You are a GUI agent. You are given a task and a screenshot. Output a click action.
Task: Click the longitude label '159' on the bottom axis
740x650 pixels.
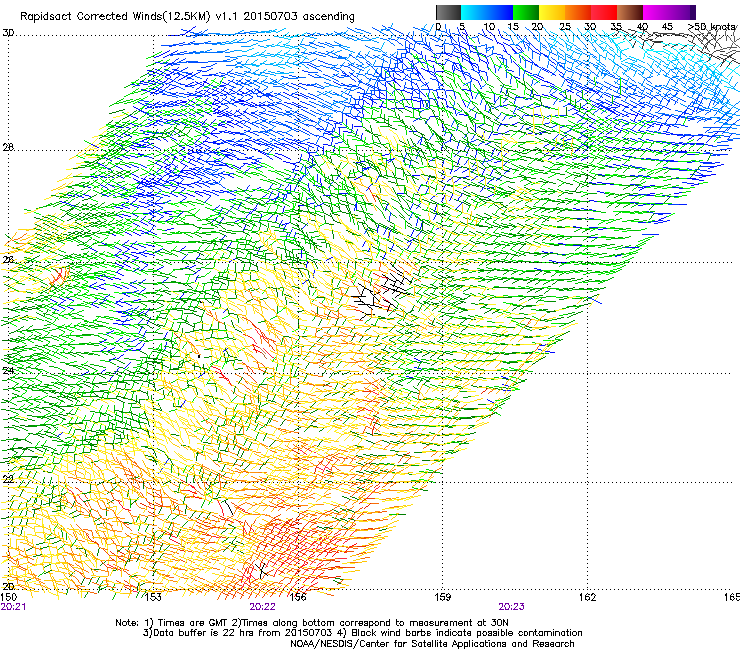(x=442, y=597)
